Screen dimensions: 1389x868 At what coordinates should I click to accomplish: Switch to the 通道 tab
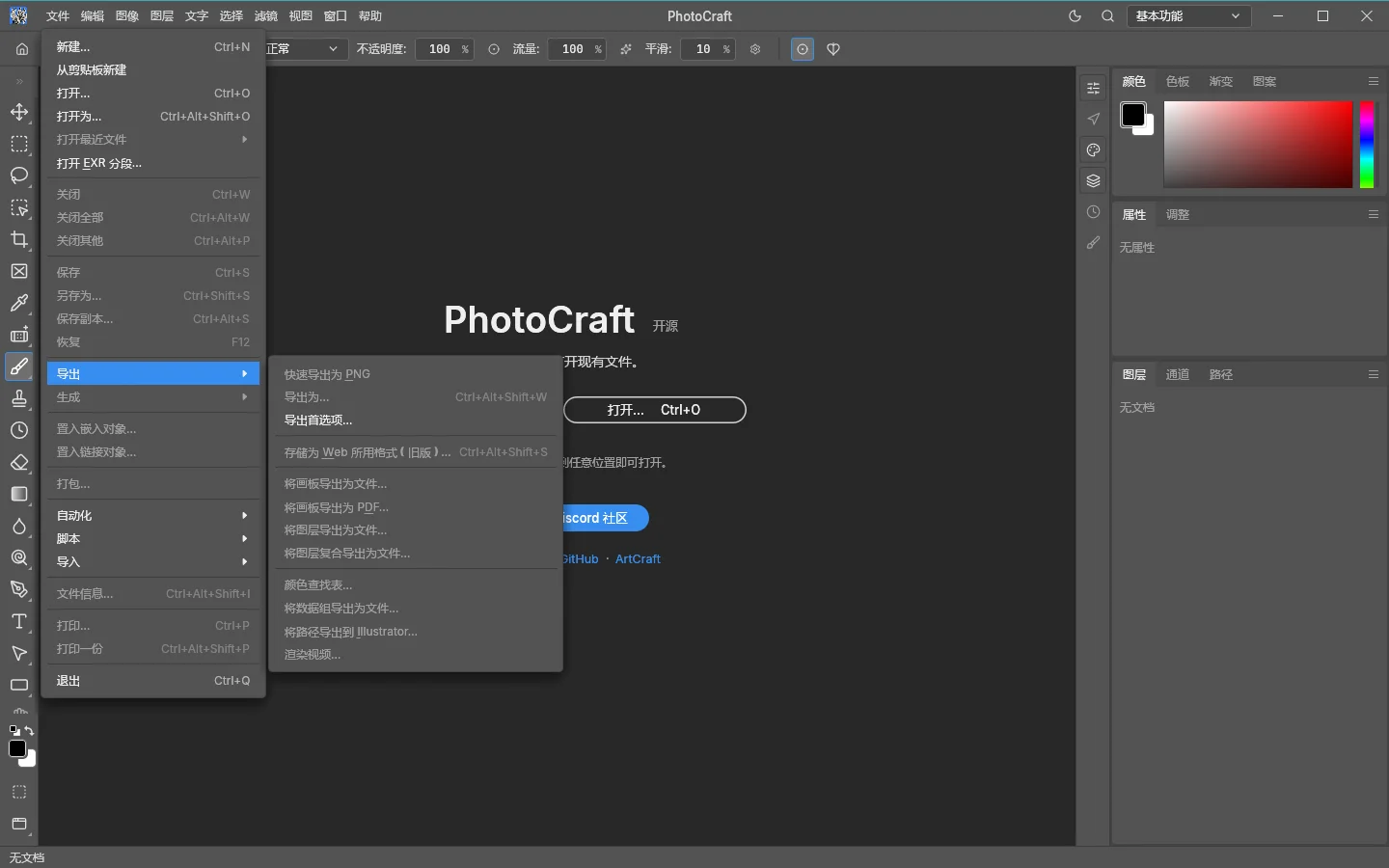(1178, 375)
